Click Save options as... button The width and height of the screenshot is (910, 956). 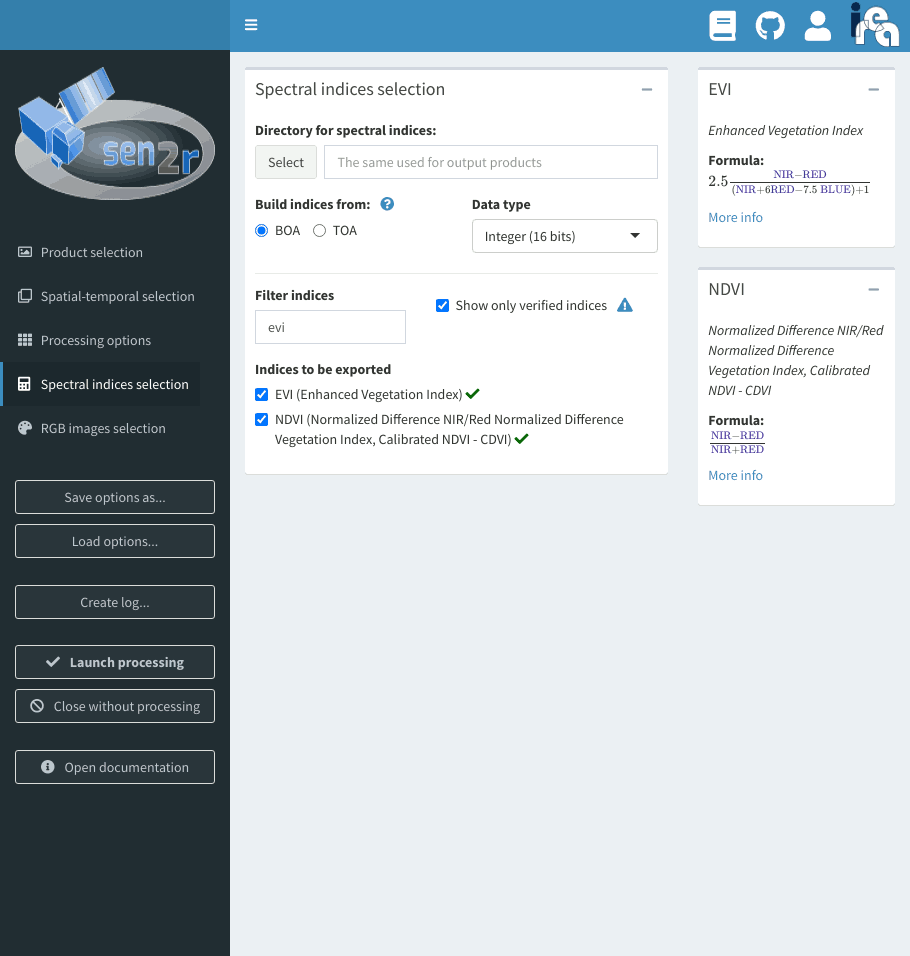click(115, 497)
